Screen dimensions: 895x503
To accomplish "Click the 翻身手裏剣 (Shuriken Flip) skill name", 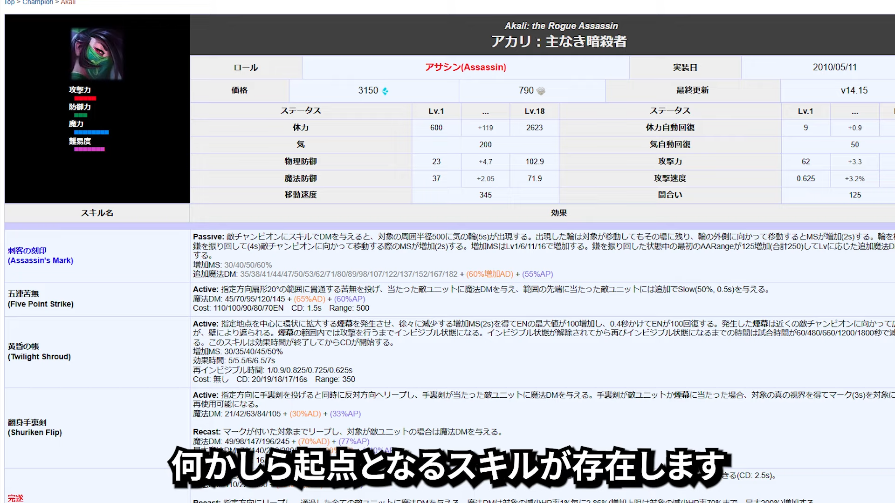I will 34,427.
